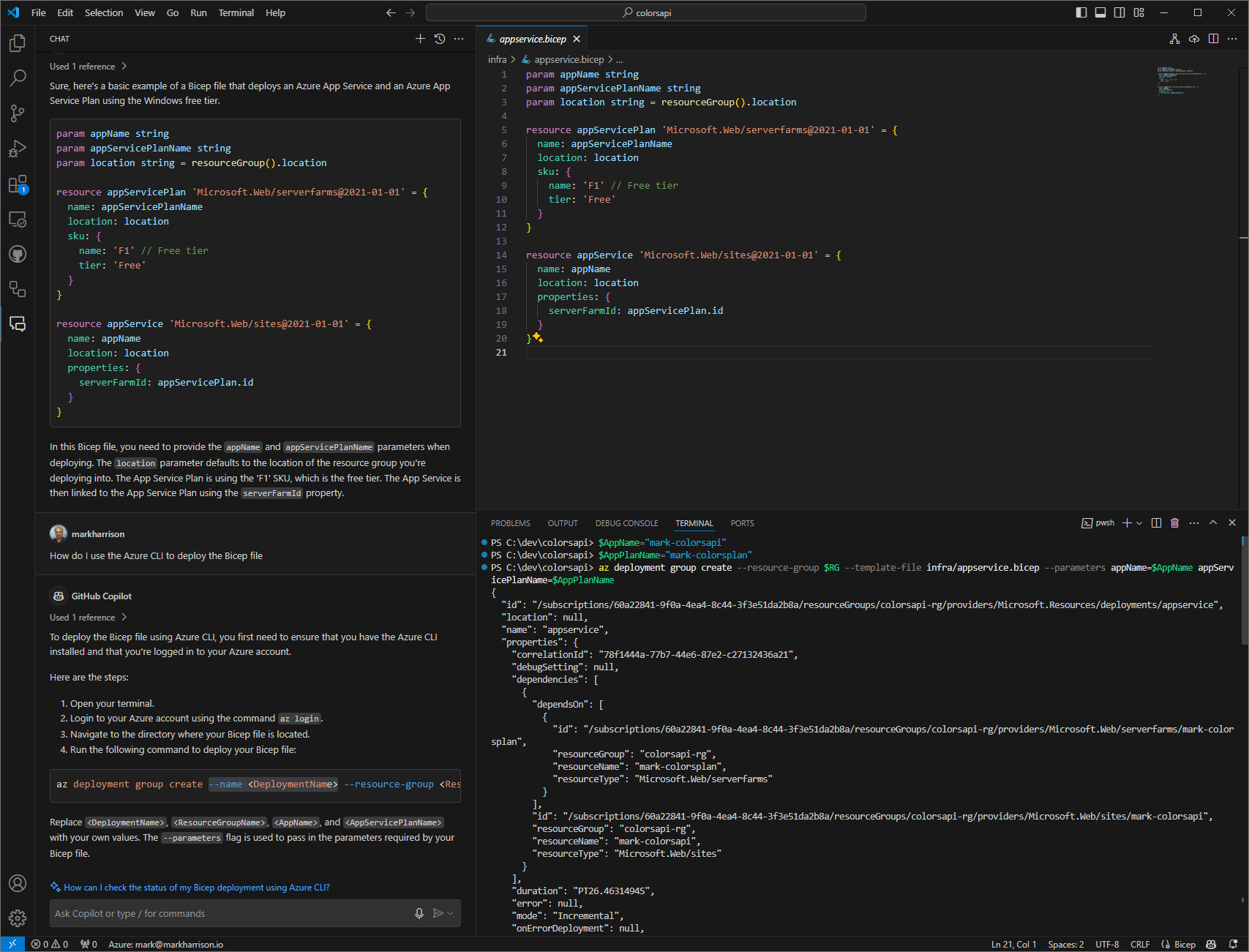Image resolution: width=1249 pixels, height=952 pixels.
Task: Open the new terminal launch profile dropdown
Action: 1139,523
